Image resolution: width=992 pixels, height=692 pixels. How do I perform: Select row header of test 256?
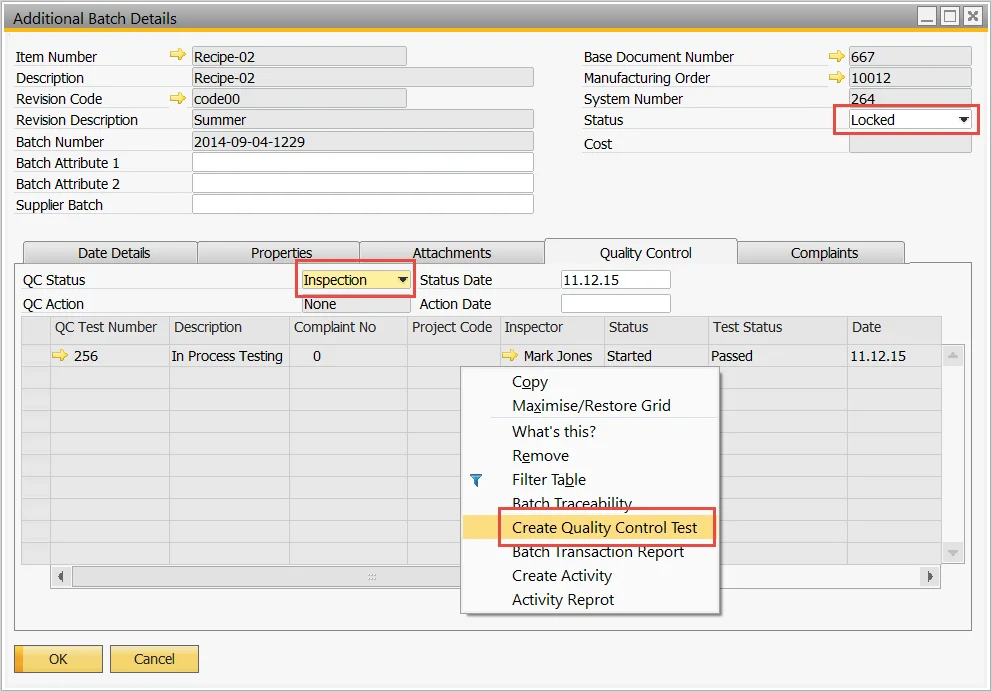pyautogui.click(x=36, y=356)
